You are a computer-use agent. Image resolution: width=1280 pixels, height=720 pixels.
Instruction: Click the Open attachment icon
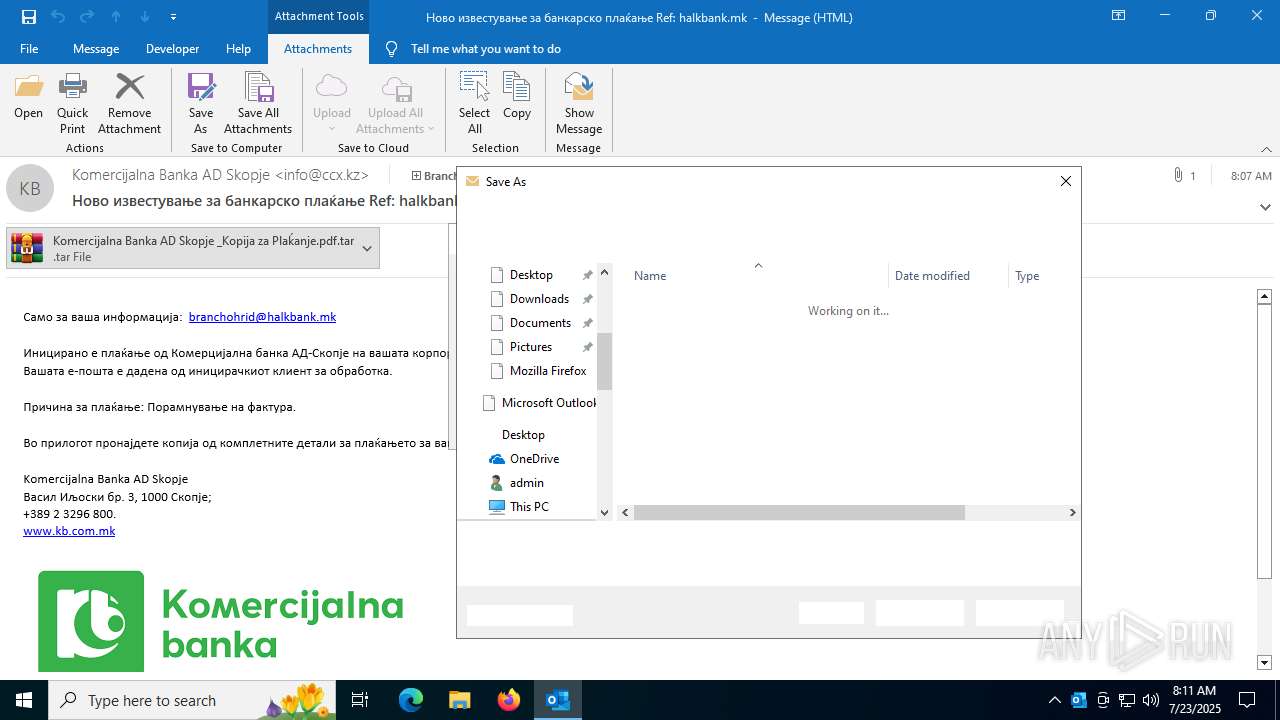pos(28,96)
